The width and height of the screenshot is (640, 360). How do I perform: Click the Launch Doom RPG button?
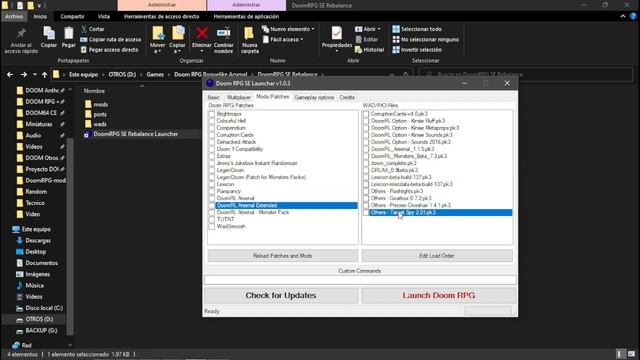tap(439, 296)
